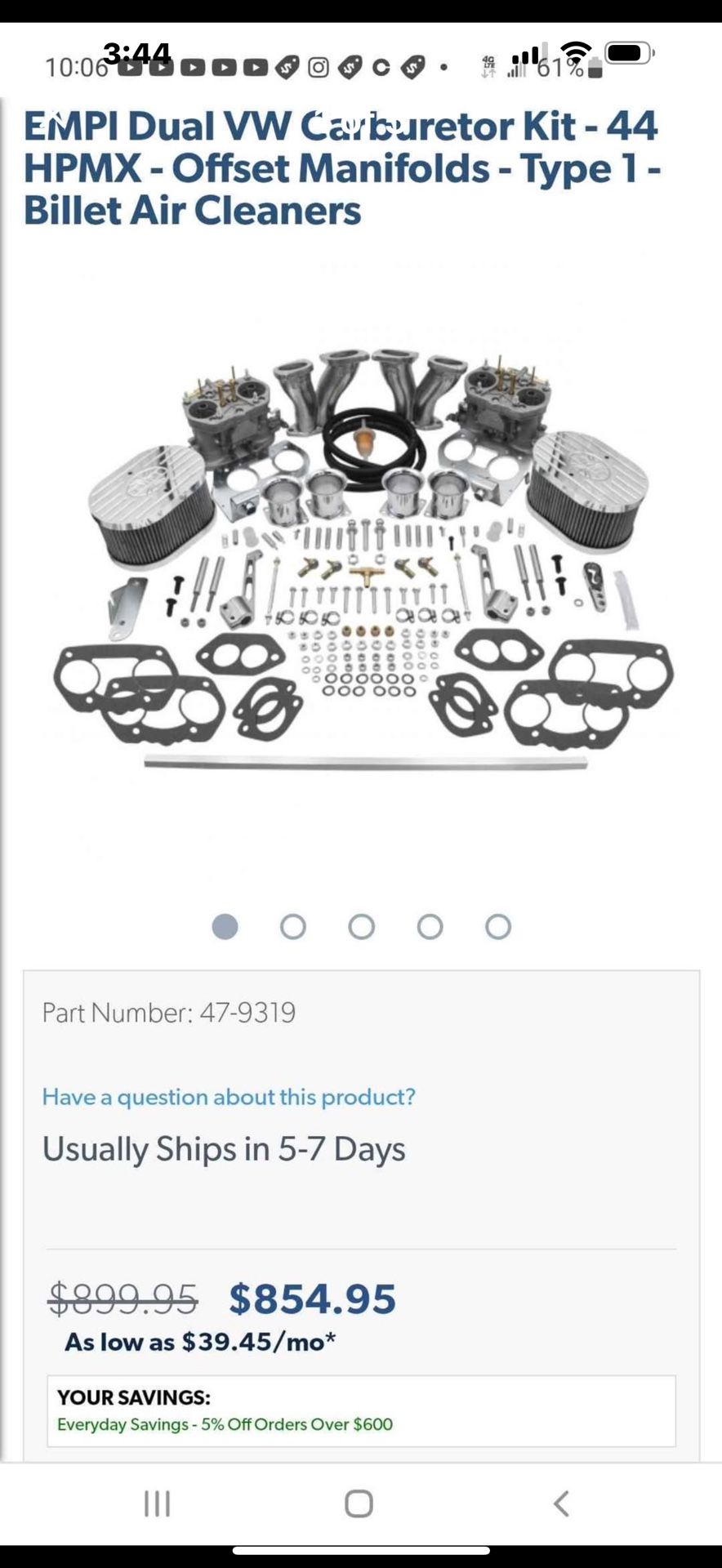Open recent apps via three-bar icon

pos(157,1503)
